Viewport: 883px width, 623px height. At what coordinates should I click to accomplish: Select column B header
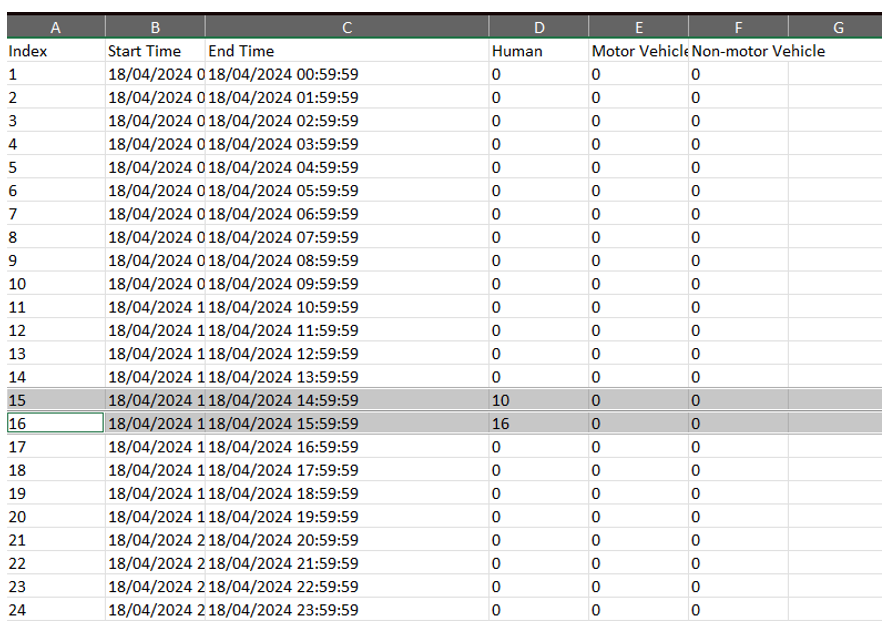[154, 28]
